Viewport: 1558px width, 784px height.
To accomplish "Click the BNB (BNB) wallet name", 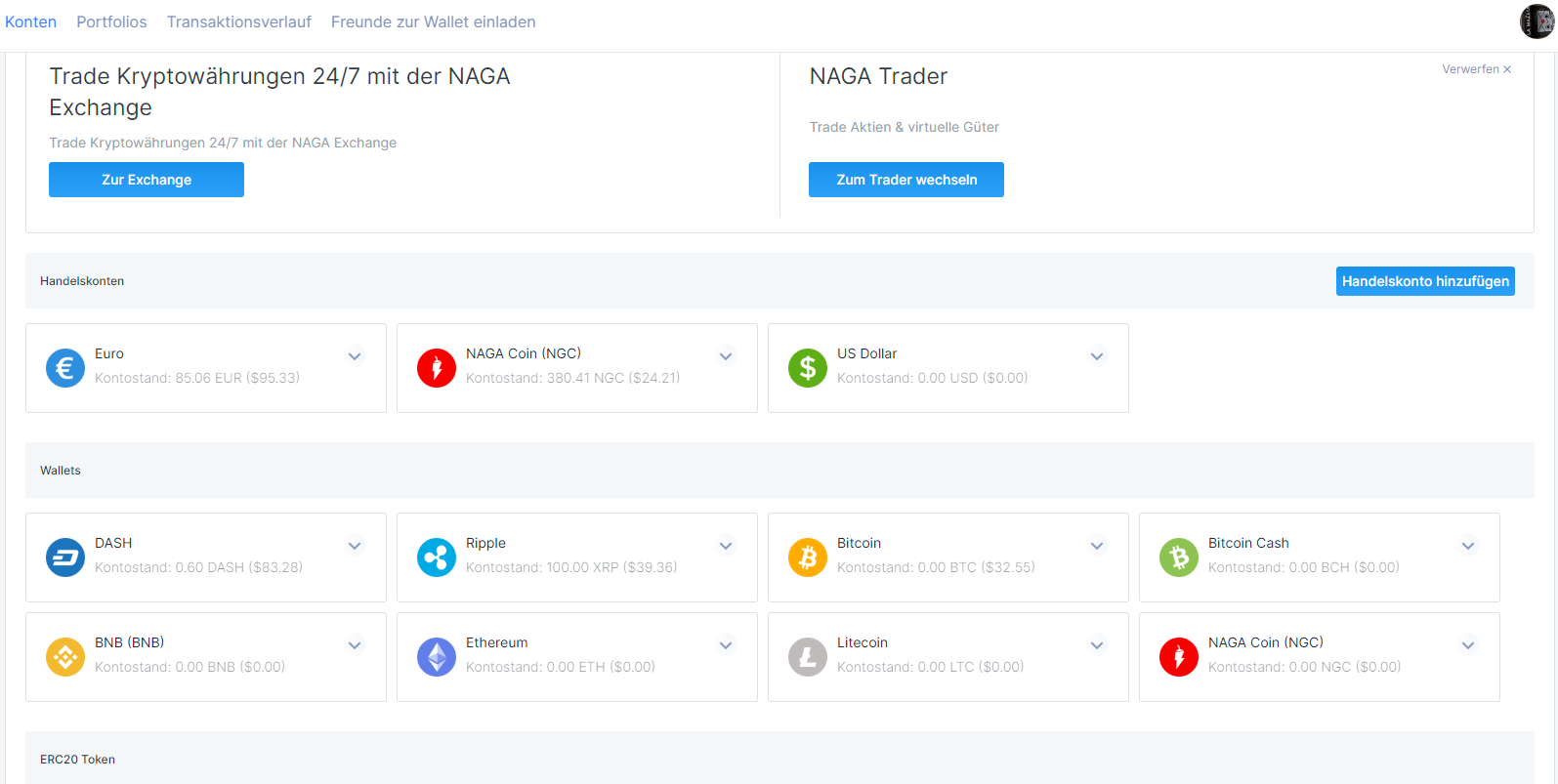I will [129, 642].
